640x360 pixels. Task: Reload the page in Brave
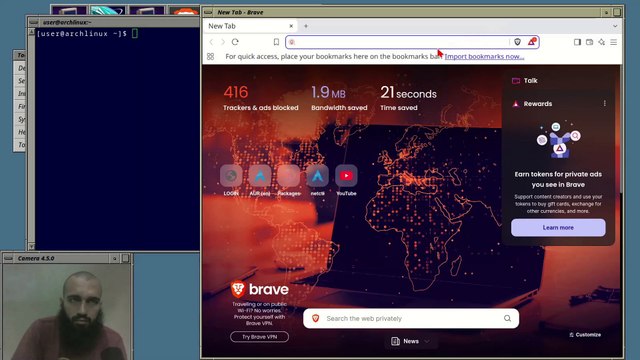(235, 42)
